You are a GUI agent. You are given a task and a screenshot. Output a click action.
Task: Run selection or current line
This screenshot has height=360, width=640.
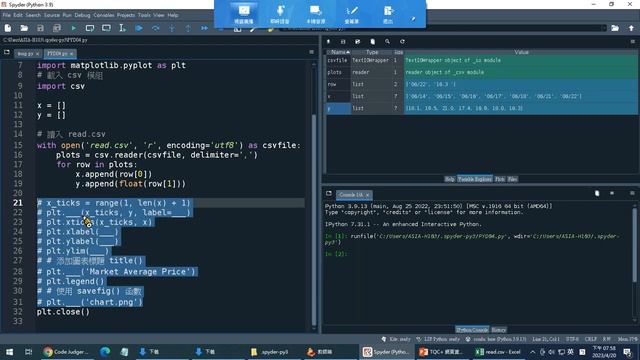click(122, 28)
